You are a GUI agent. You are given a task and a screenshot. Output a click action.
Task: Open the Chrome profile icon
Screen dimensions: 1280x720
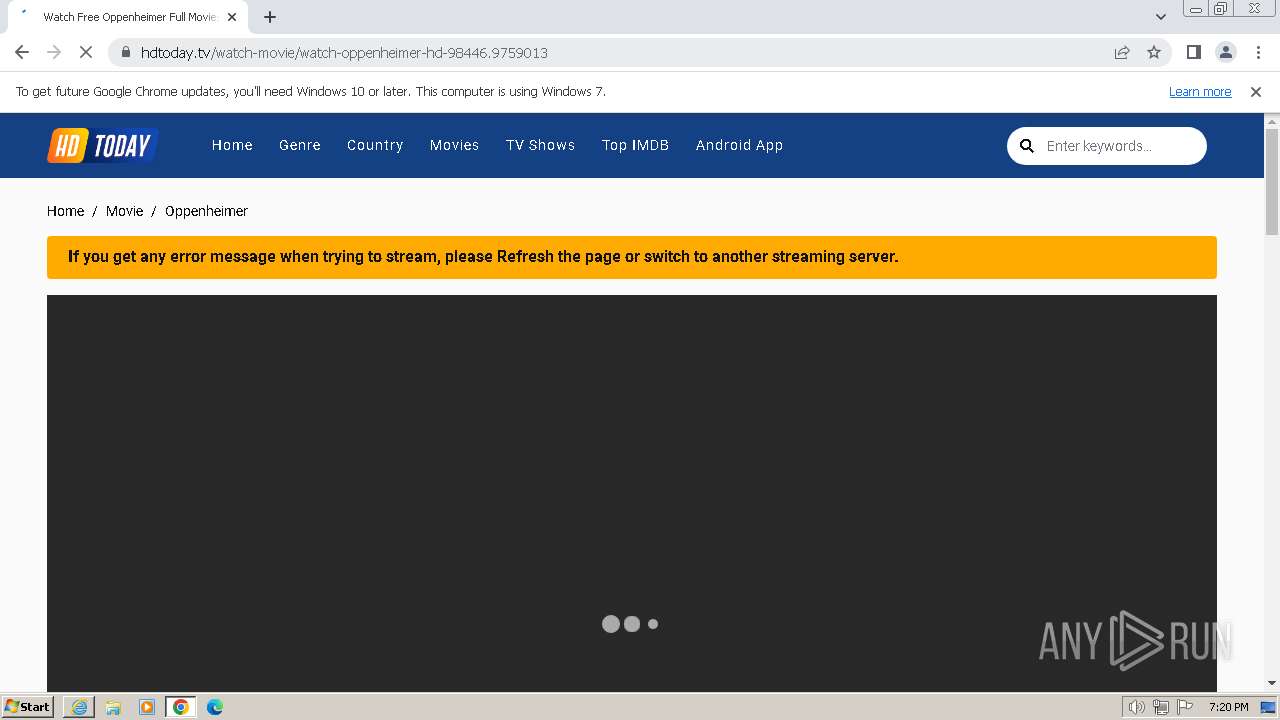(1225, 52)
